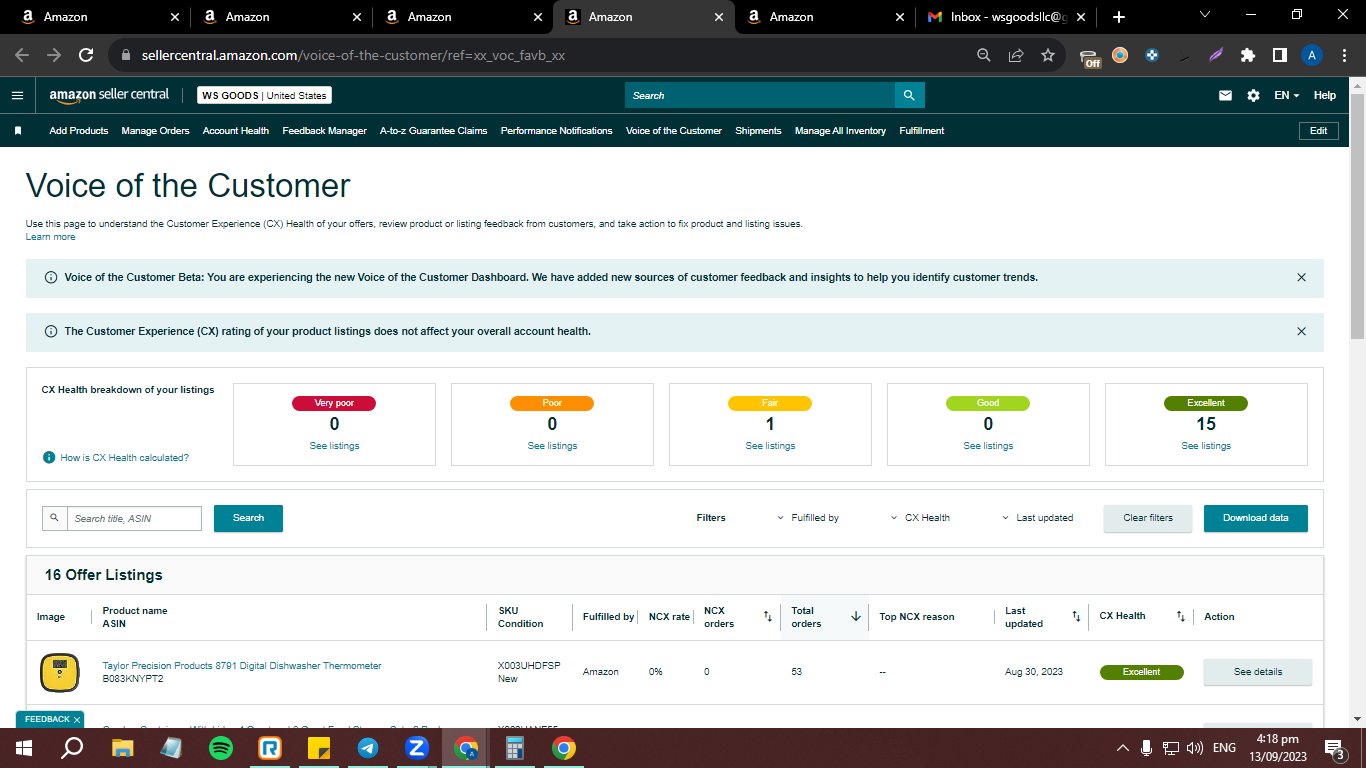The height and width of the screenshot is (768, 1366).
Task: Click the share page icon in address bar
Action: [x=1016, y=56]
